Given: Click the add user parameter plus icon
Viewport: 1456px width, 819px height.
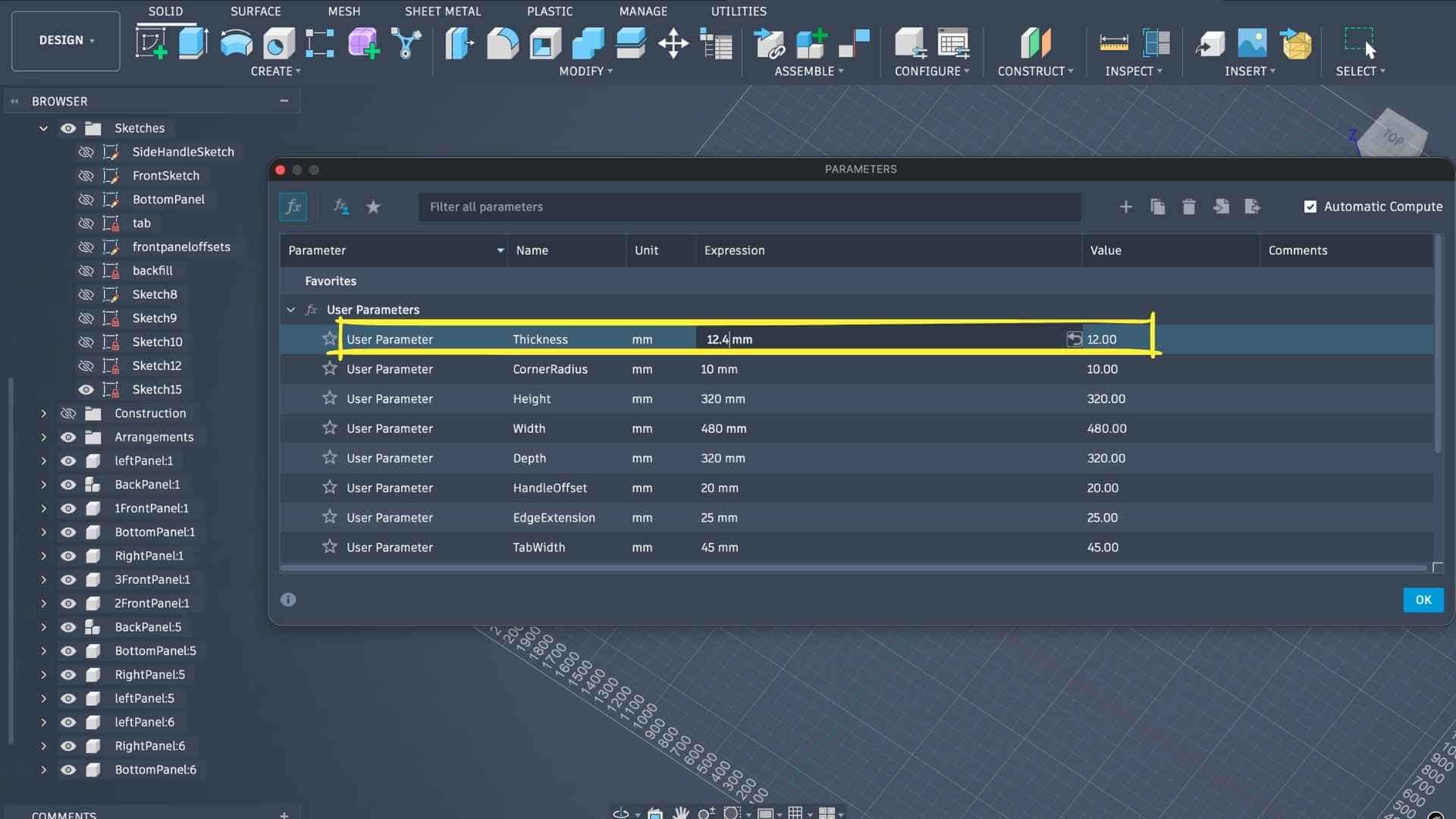Looking at the screenshot, I should 1125,206.
